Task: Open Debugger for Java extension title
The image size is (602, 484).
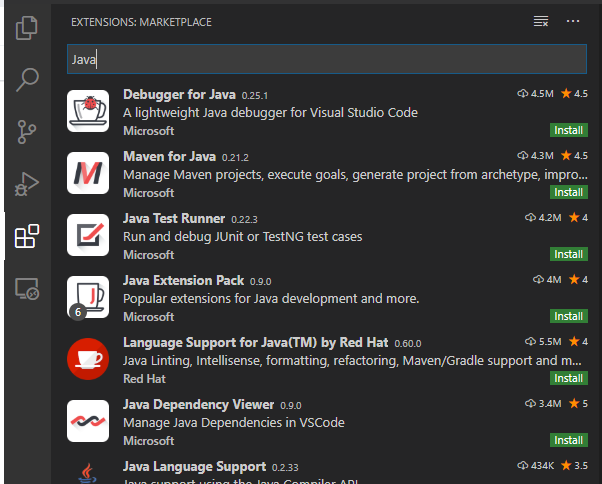Action: point(179,94)
